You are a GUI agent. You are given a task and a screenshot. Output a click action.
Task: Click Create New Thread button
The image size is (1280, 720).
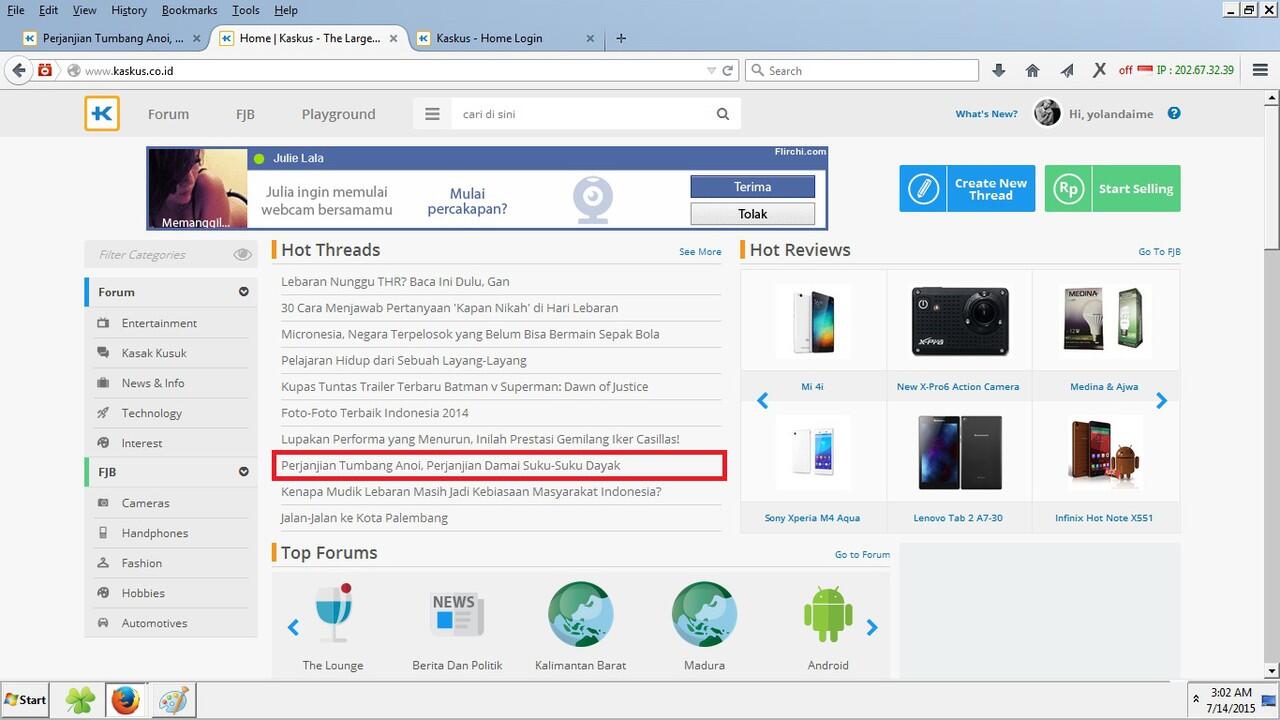point(967,188)
